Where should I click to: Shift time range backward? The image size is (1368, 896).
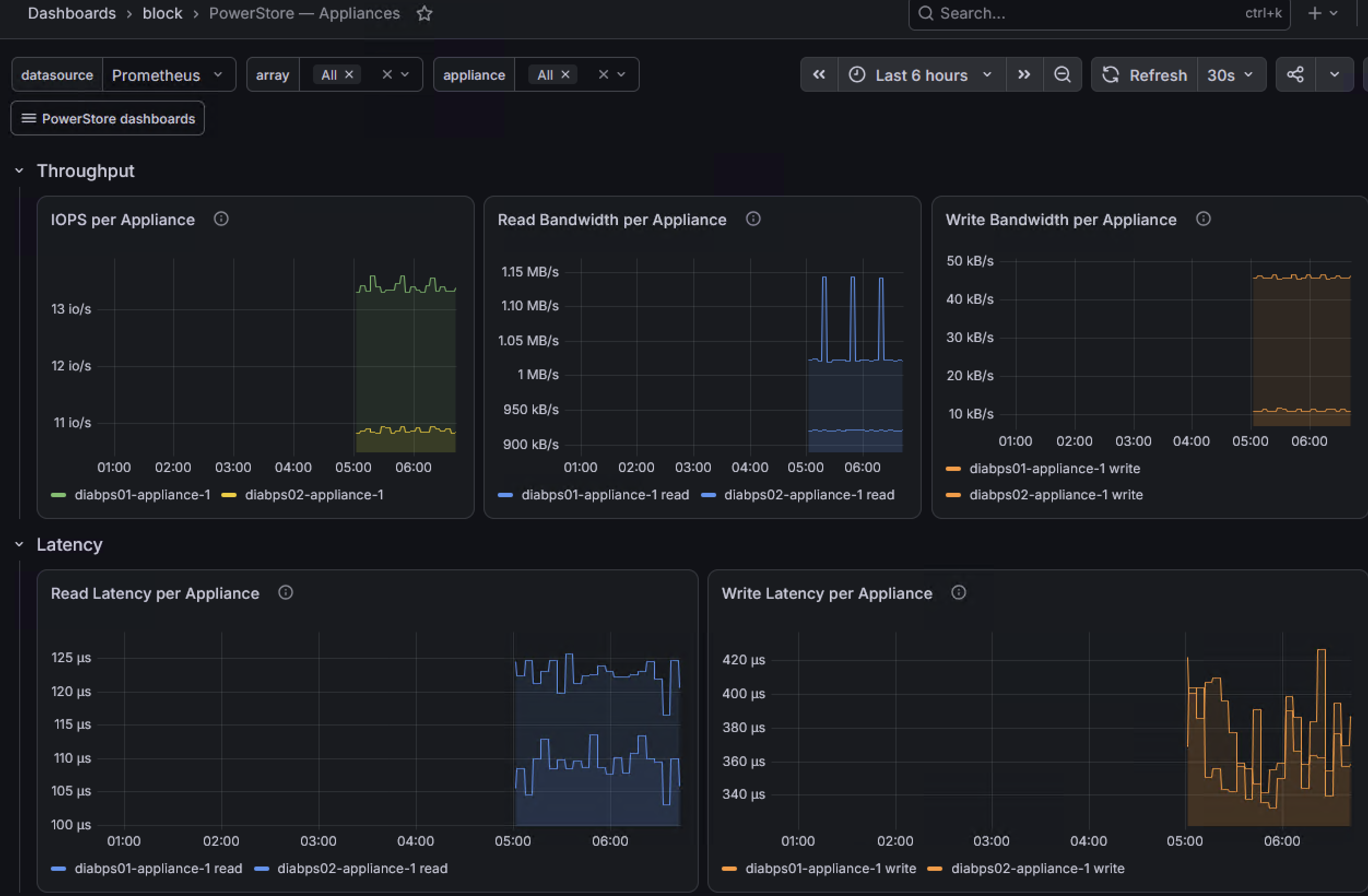[x=819, y=75]
